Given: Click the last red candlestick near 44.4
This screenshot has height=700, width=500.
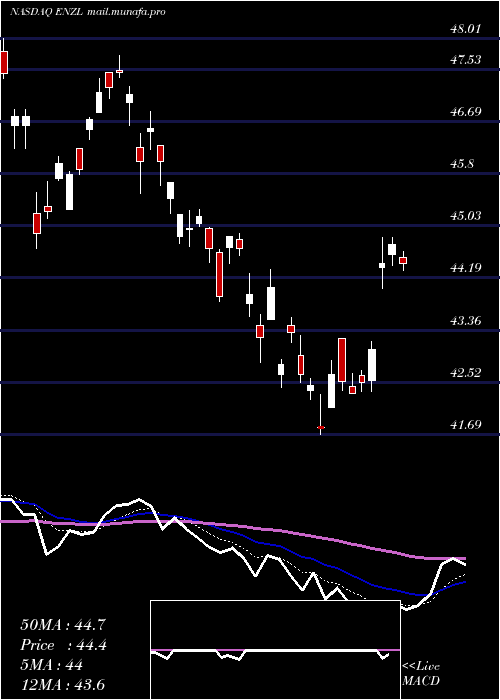Looking at the screenshot, I should coord(403,261).
